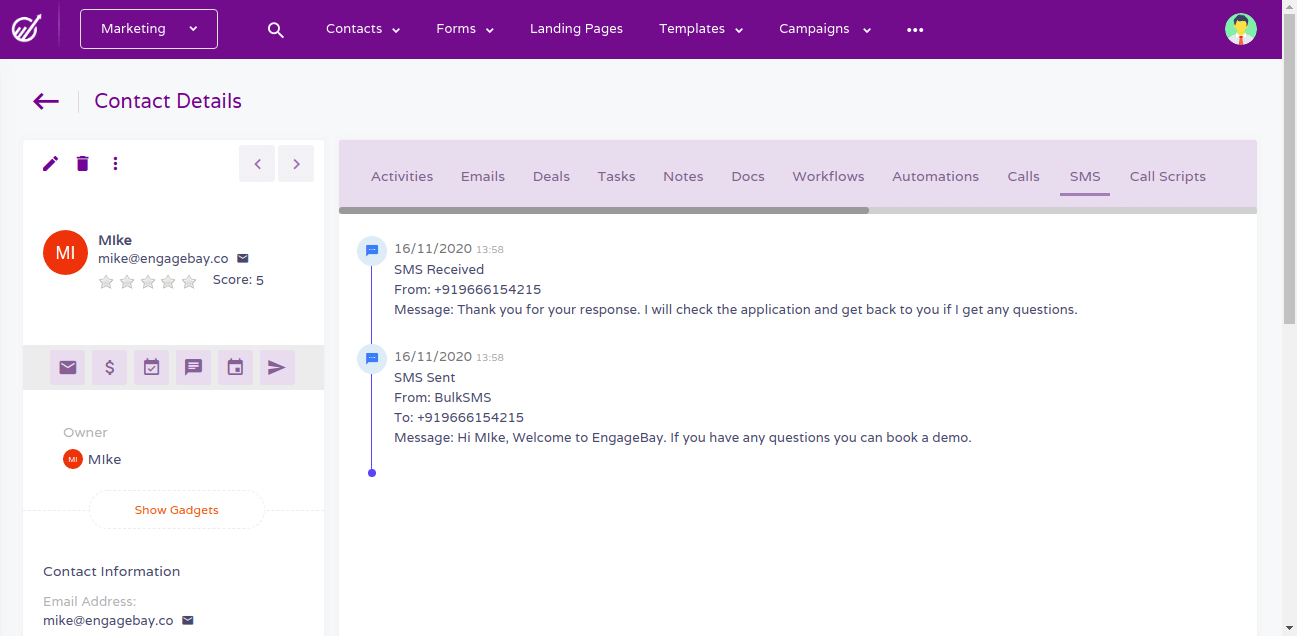Delete contact with the trash icon
Screen dimensions: 1297x636
click(83, 163)
